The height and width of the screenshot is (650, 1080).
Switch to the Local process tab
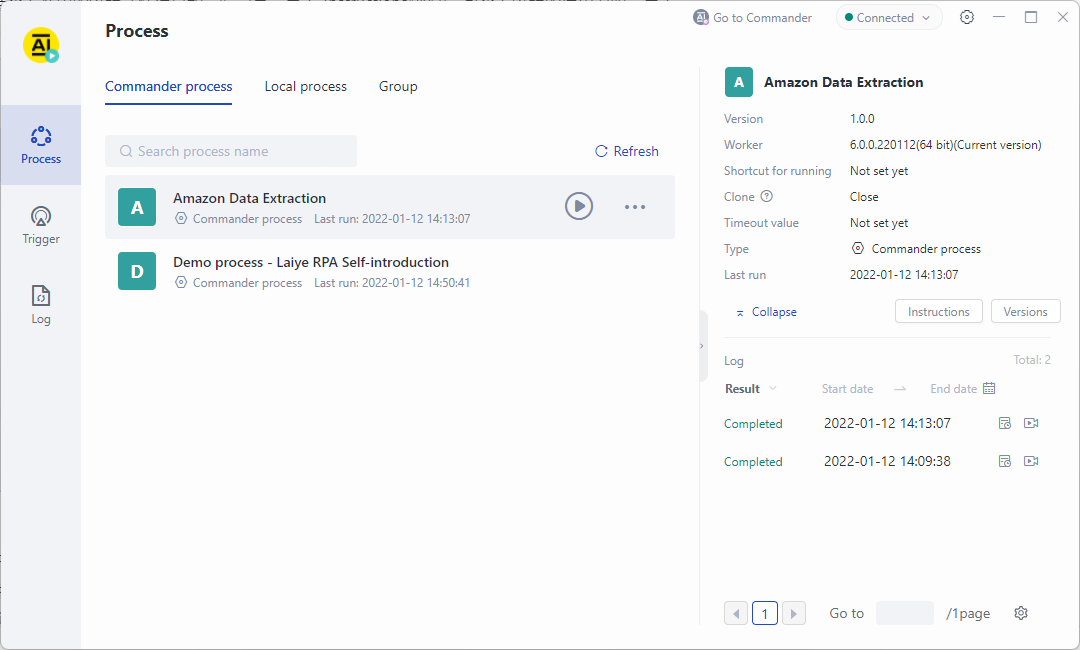coord(305,87)
